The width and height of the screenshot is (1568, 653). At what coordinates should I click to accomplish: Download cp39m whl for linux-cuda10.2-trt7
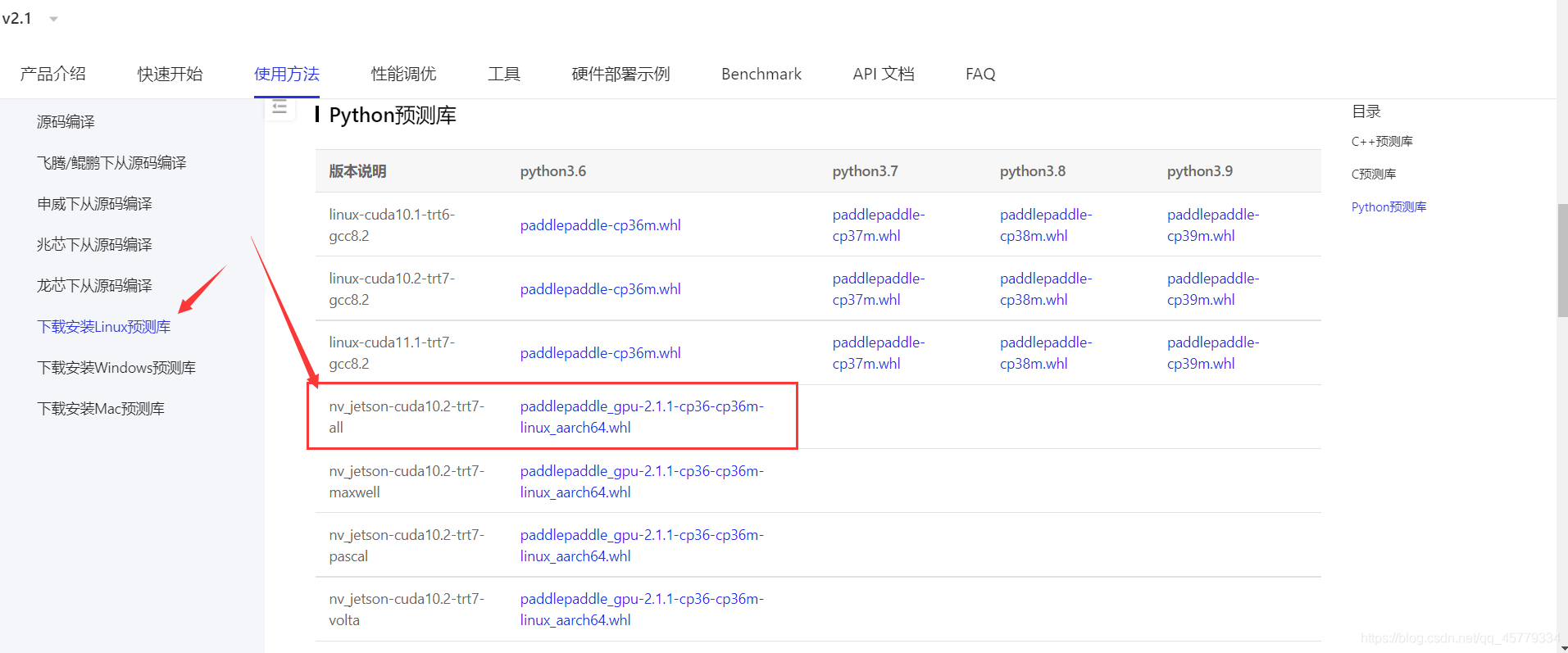pos(1213,289)
